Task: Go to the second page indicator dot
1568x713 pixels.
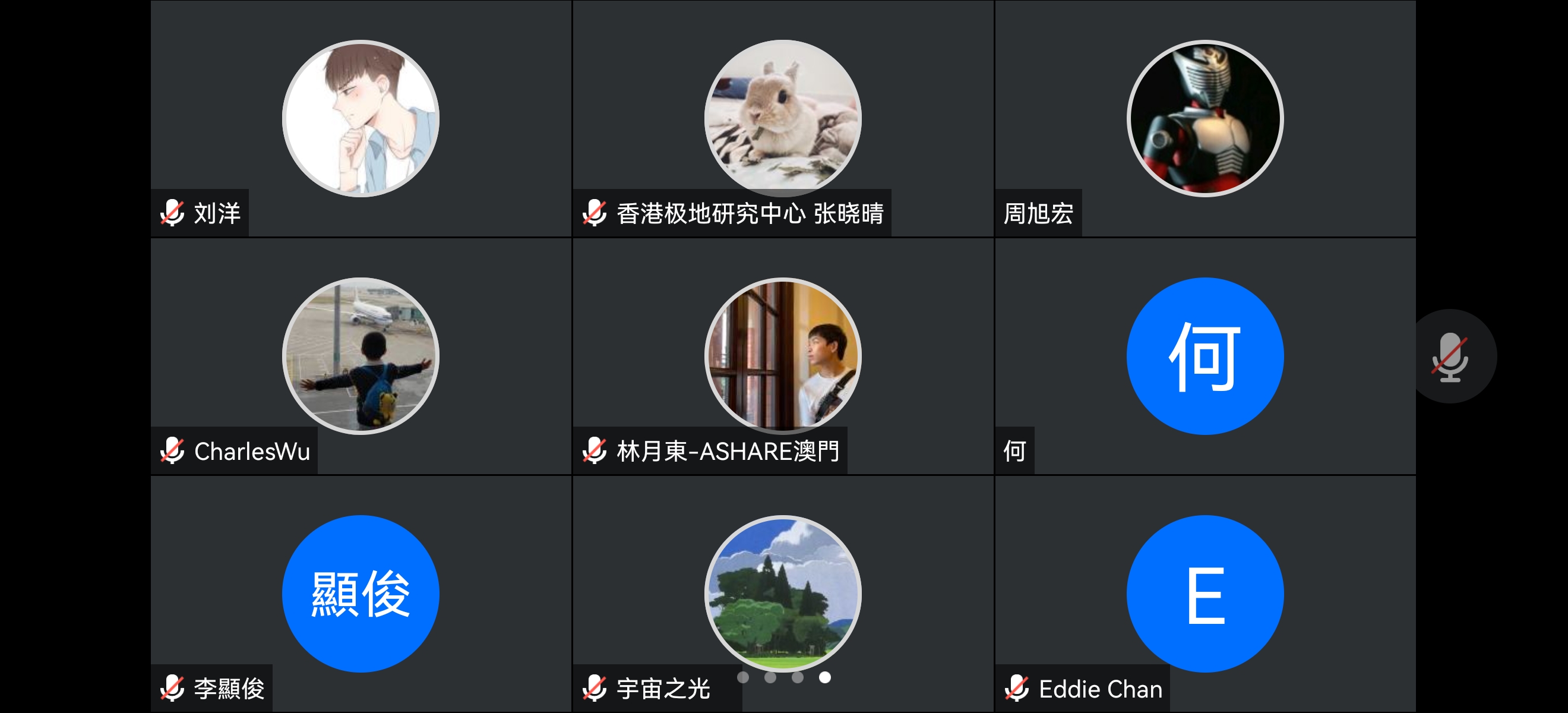Action: click(770, 677)
